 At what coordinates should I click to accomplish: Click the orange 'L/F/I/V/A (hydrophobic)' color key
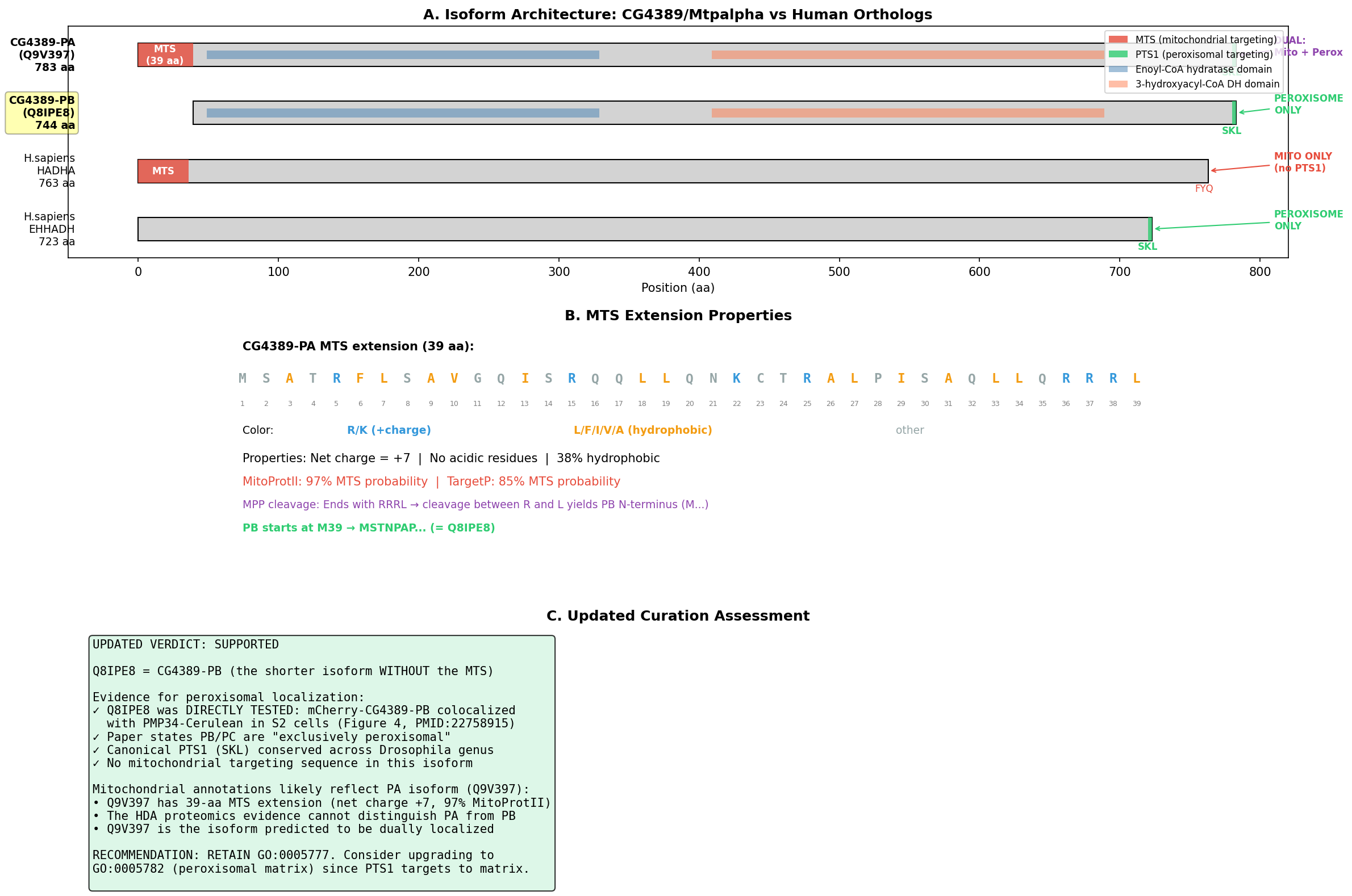click(x=642, y=430)
